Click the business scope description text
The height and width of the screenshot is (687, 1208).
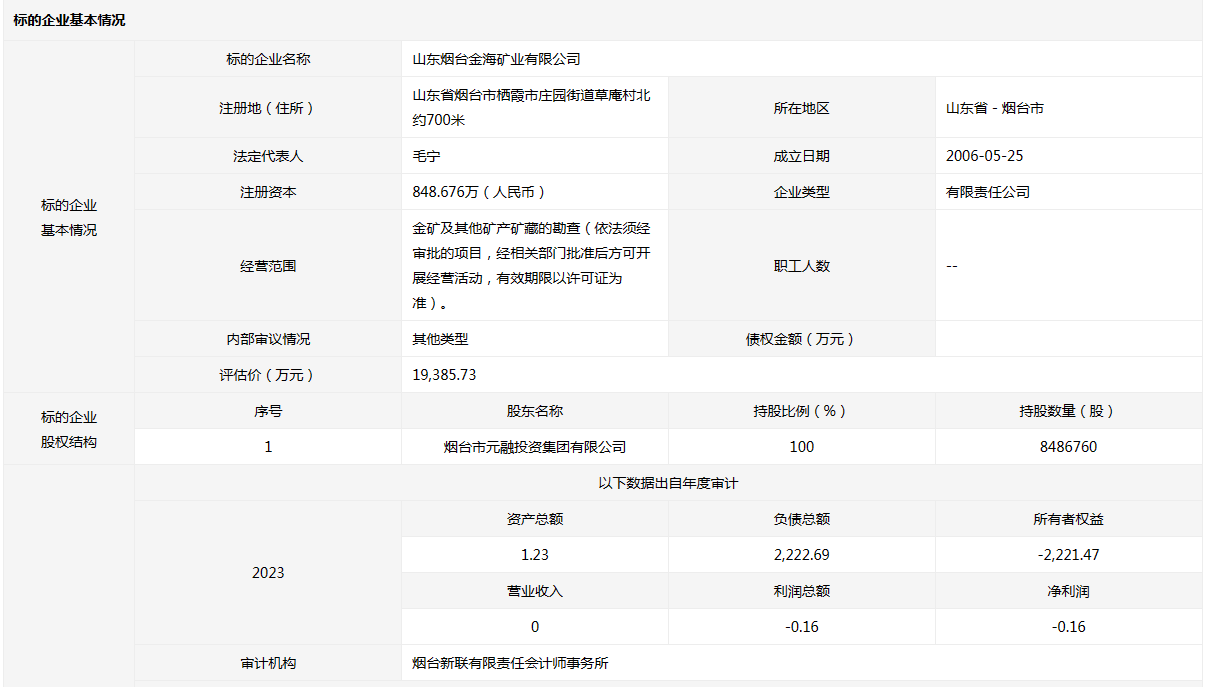click(x=531, y=265)
